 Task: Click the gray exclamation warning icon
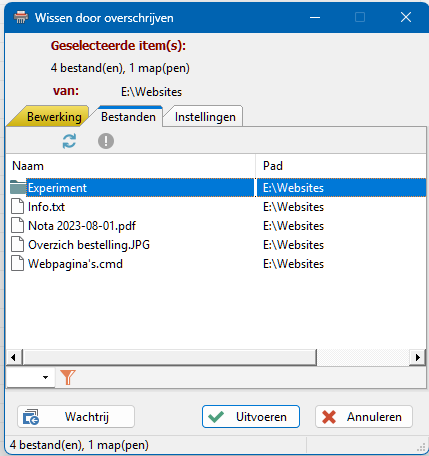tap(106, 141)
